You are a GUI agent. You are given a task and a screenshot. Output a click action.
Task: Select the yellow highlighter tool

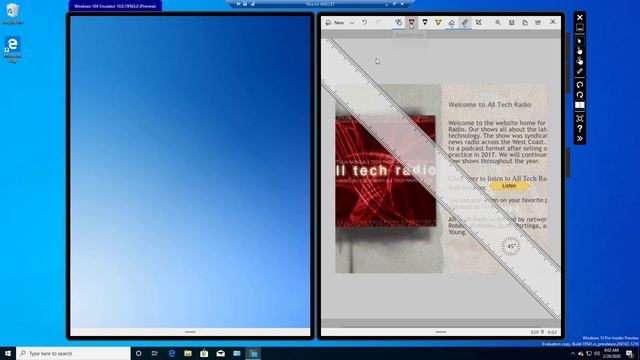coord(438,22)
